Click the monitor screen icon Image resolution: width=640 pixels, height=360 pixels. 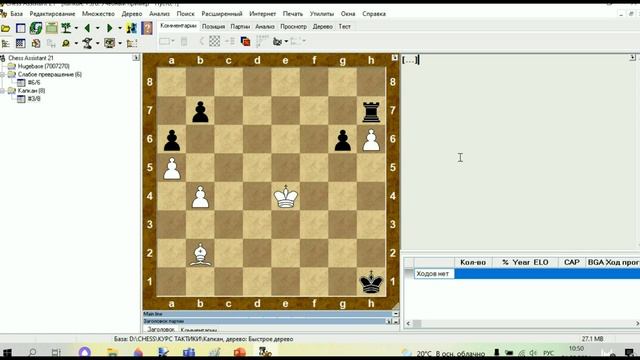click(109, 43)
